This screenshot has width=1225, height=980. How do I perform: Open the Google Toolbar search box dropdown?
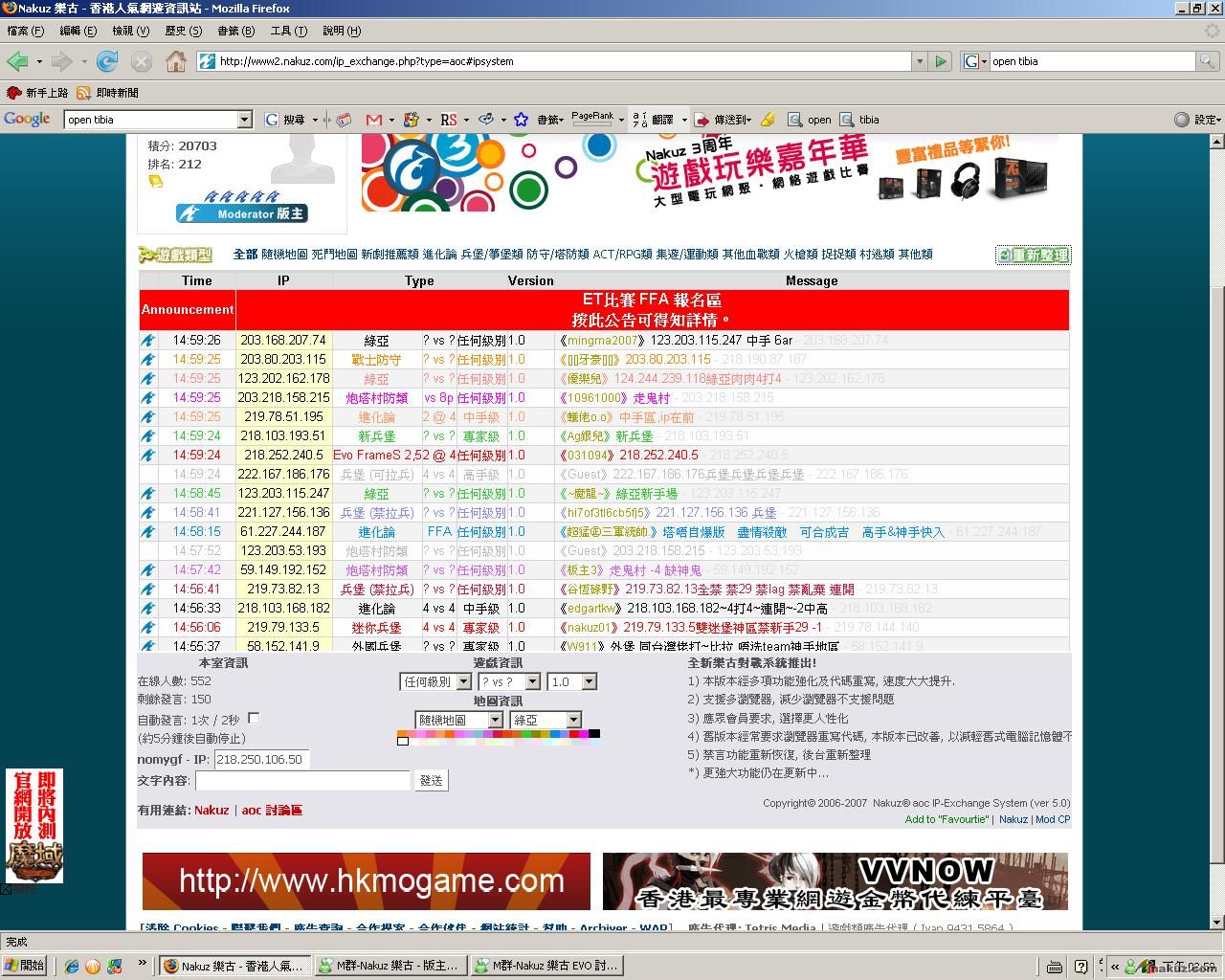[x=244, y=120]
